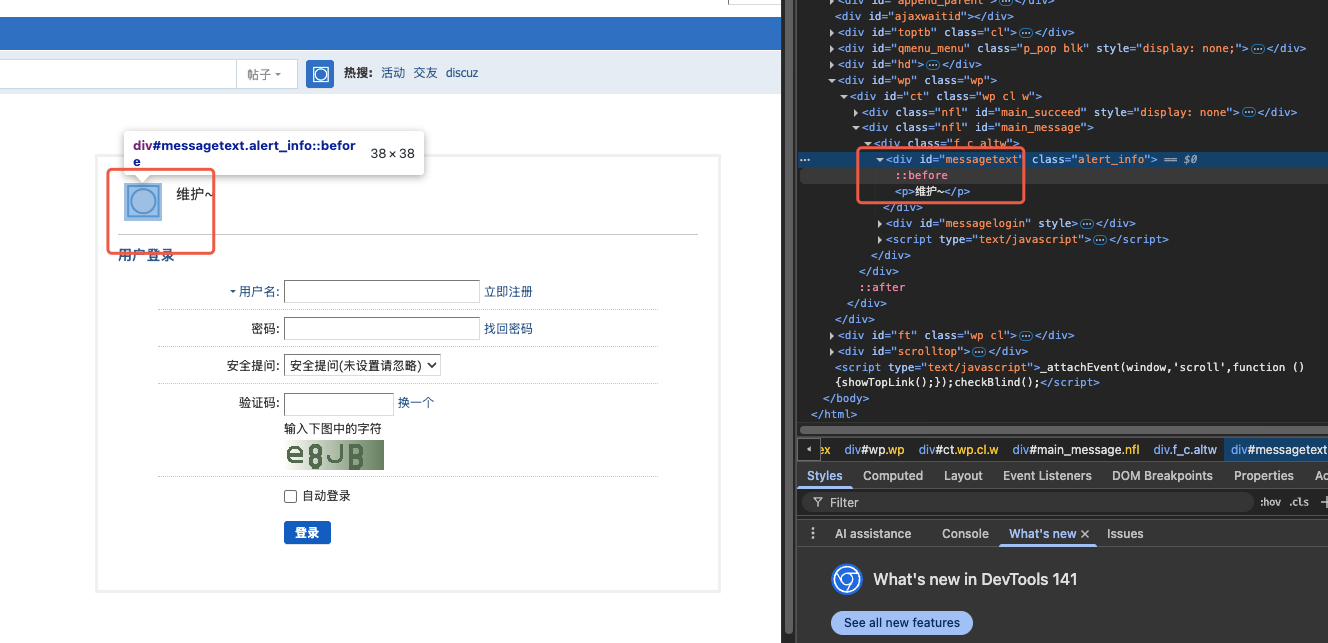Open the 安全提问 dropdown

click(x=362, y=366)
